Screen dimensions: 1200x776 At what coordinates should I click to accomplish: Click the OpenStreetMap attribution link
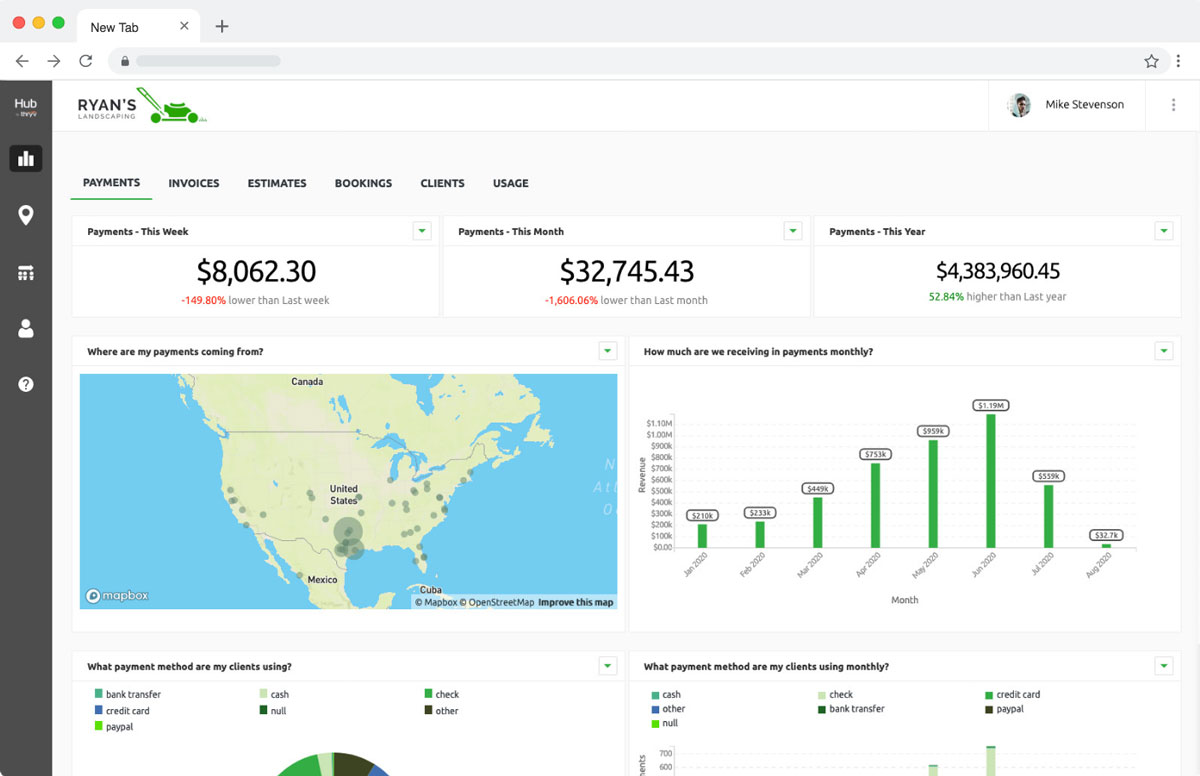coord(497,602)
